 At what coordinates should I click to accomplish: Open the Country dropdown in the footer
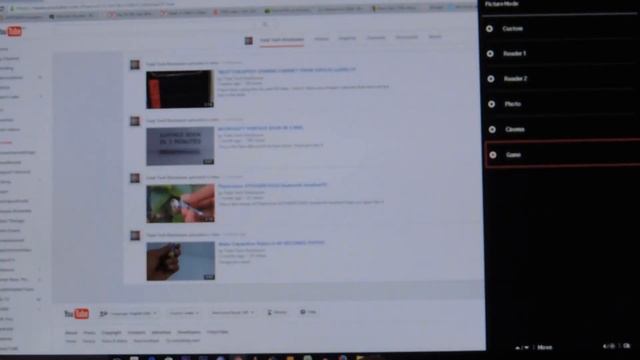pyautogui.click(x=184, y=313)
